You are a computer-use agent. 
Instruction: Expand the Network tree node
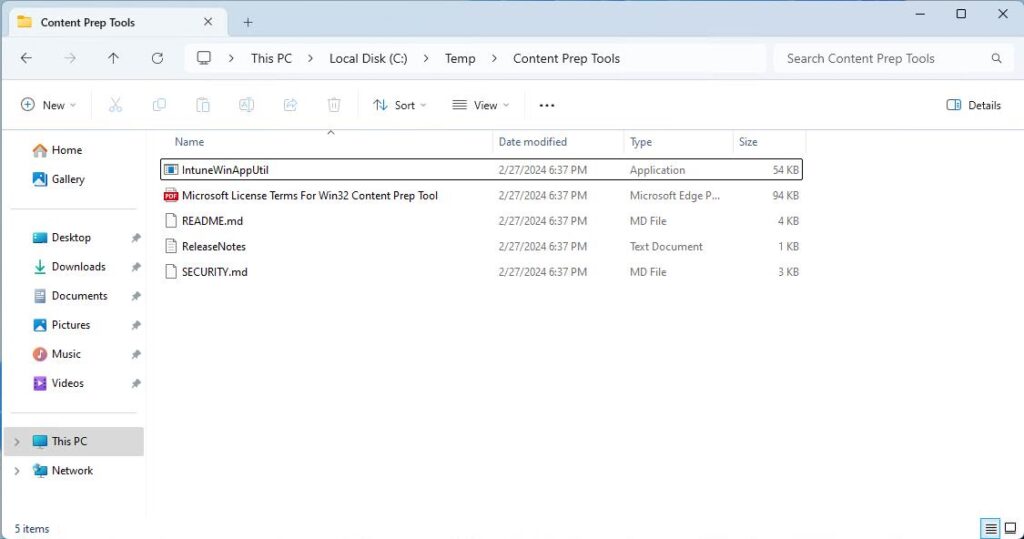(17, 470)
